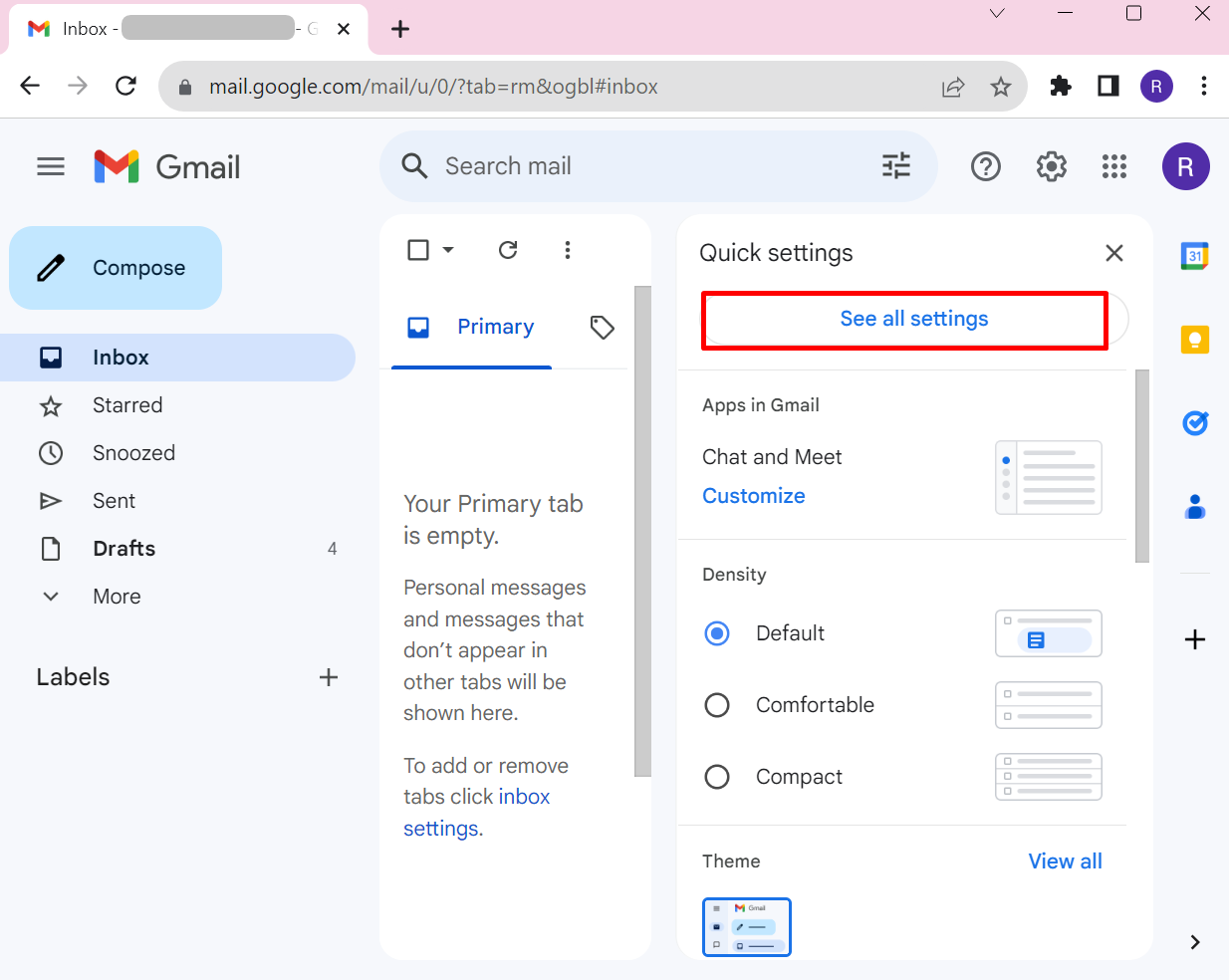Open Google Keep in the side panel
The image size is (1229, 980).
pyautogui.click(x=1194, y=340)
